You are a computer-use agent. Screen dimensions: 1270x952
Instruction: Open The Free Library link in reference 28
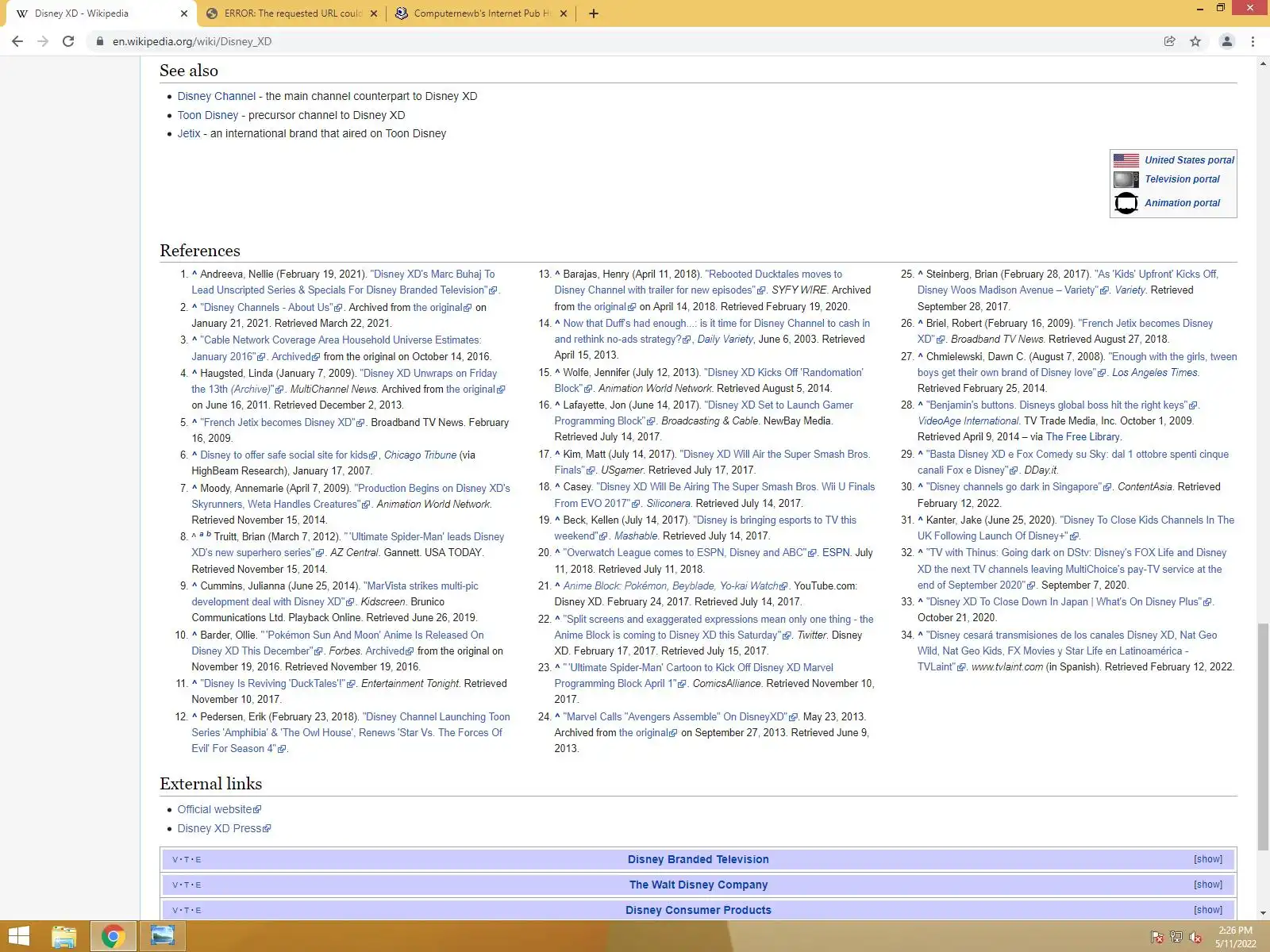(1083, 436)
